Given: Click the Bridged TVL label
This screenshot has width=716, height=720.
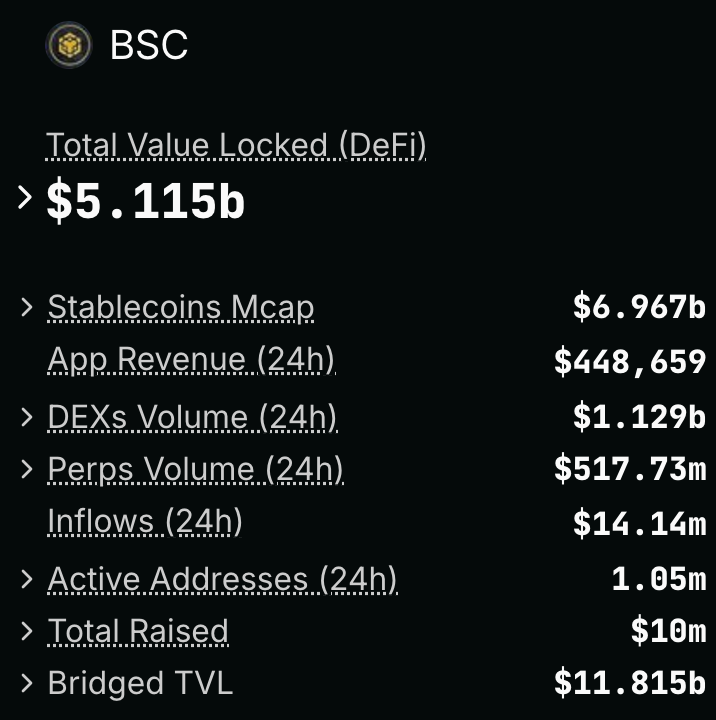Looking at the screenshot, I should pyautogui.click(x=141, y=683).
